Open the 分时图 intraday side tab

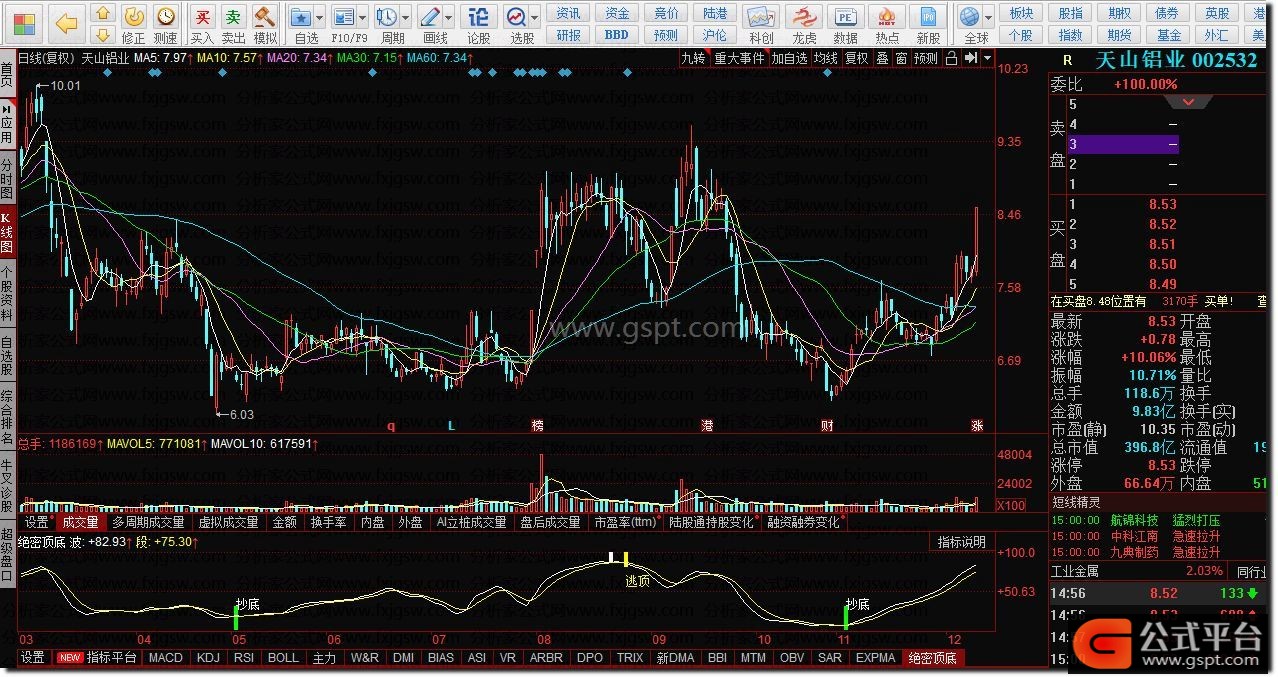7,180
